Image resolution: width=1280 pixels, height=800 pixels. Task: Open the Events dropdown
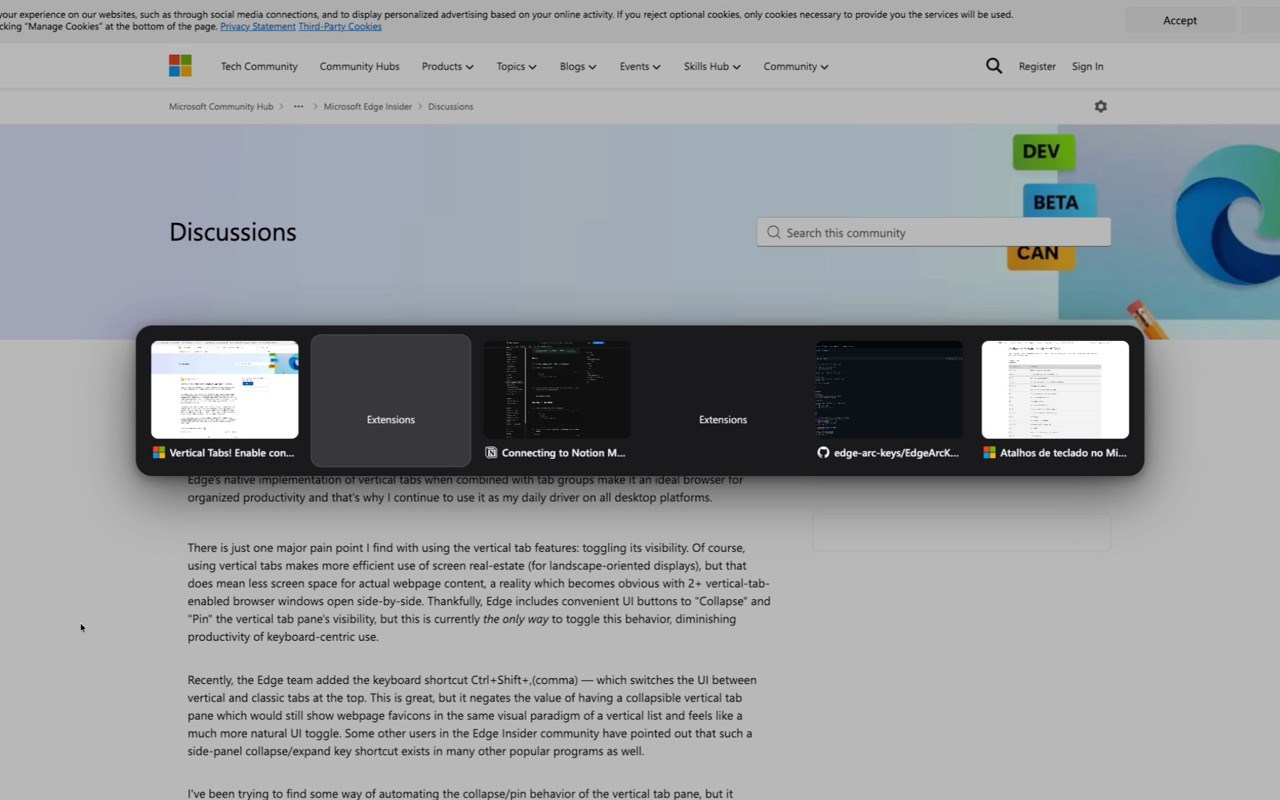point(640,66)
